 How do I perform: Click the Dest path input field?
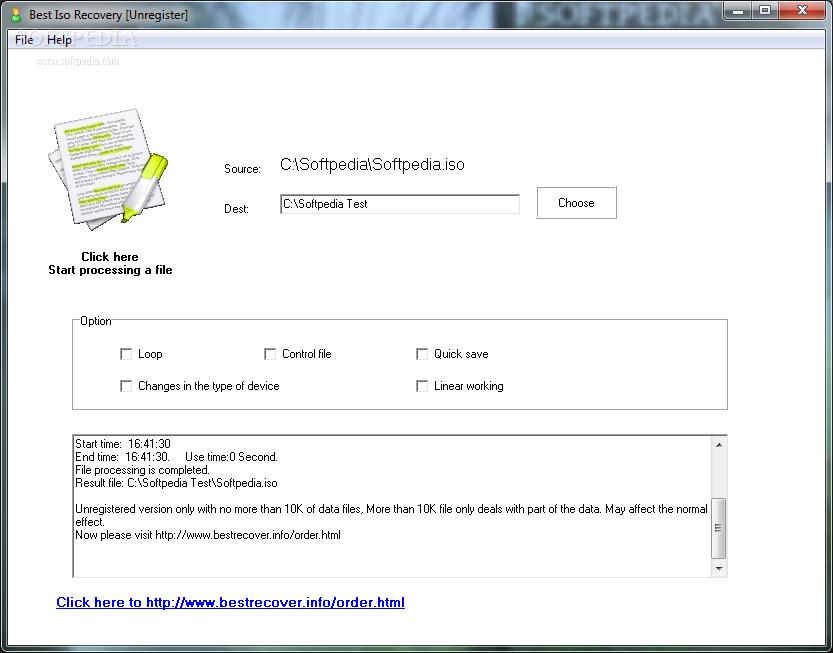399,204
